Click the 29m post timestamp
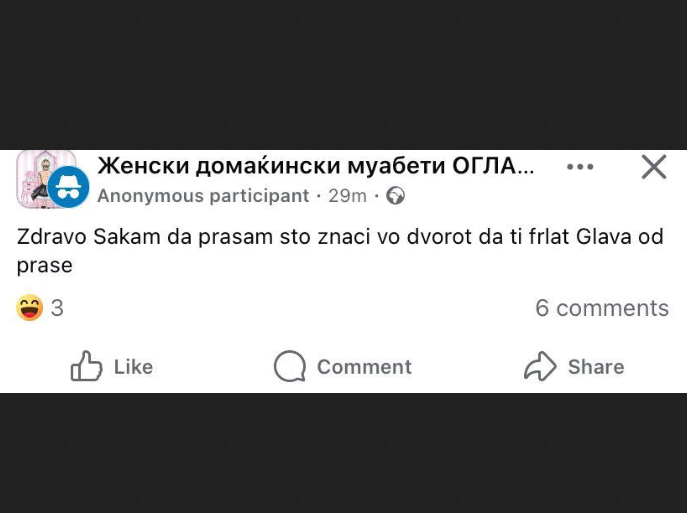 tap(347, 196)
